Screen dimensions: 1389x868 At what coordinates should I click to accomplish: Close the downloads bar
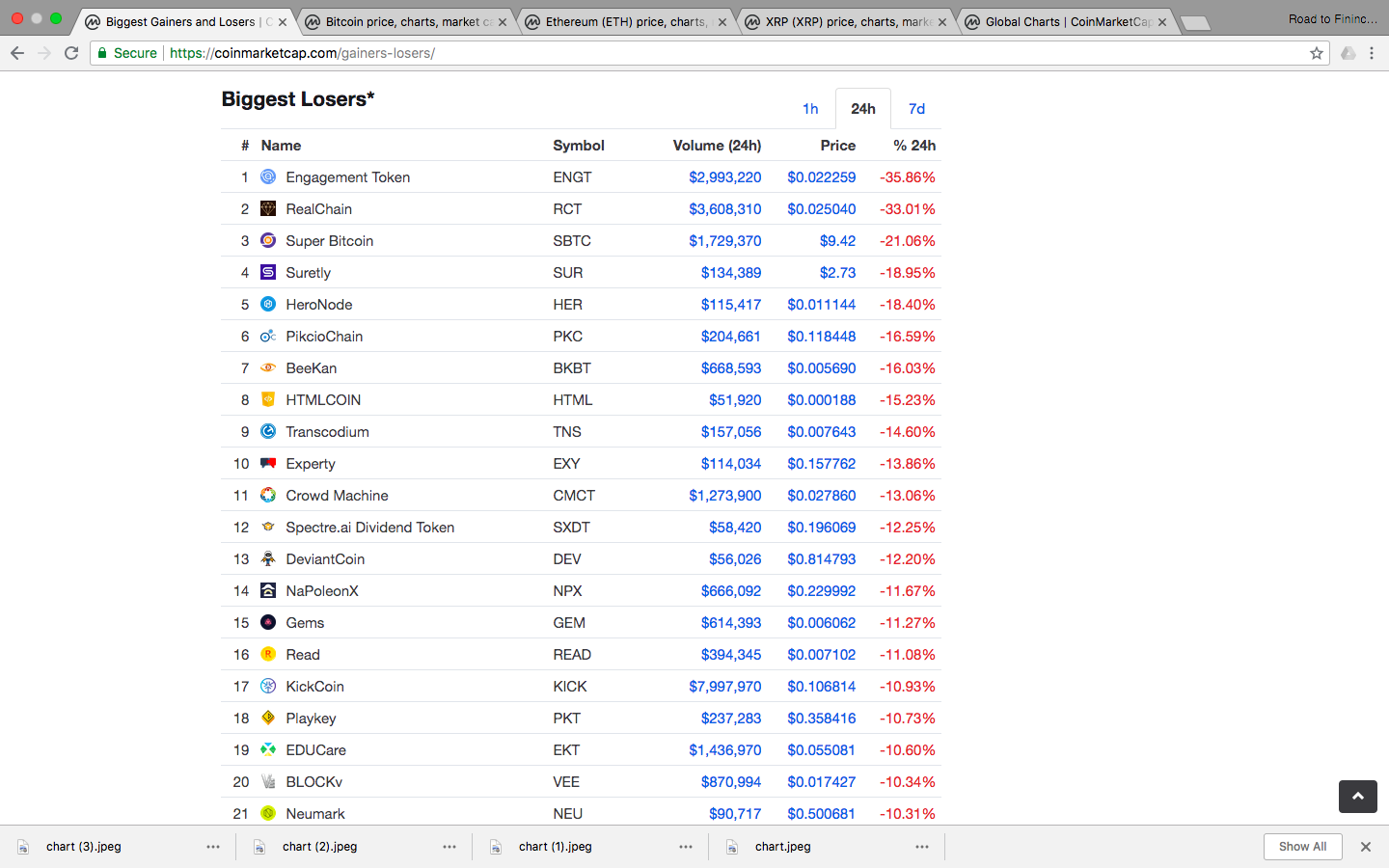[1366, 847]
